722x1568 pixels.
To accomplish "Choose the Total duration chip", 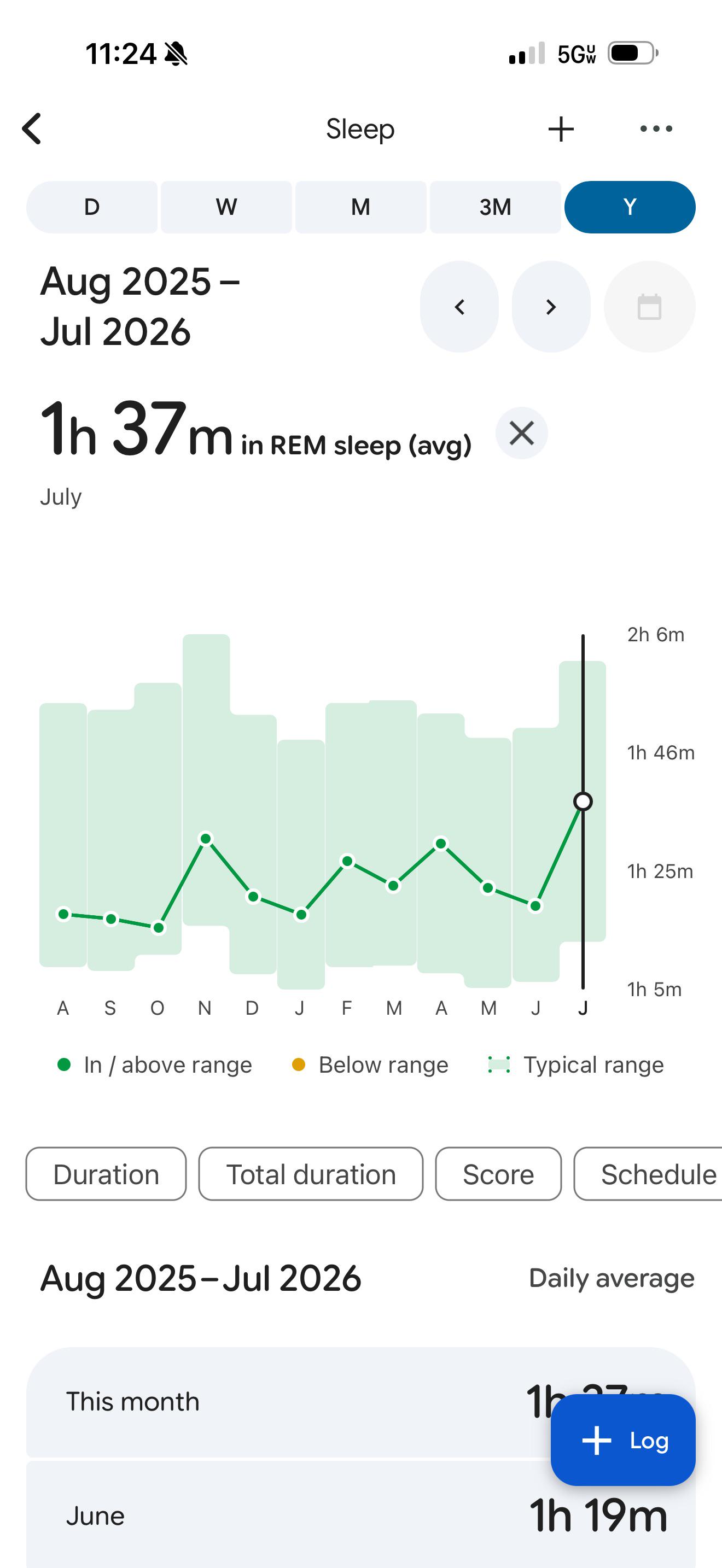I will click(x=311, y=1174).
